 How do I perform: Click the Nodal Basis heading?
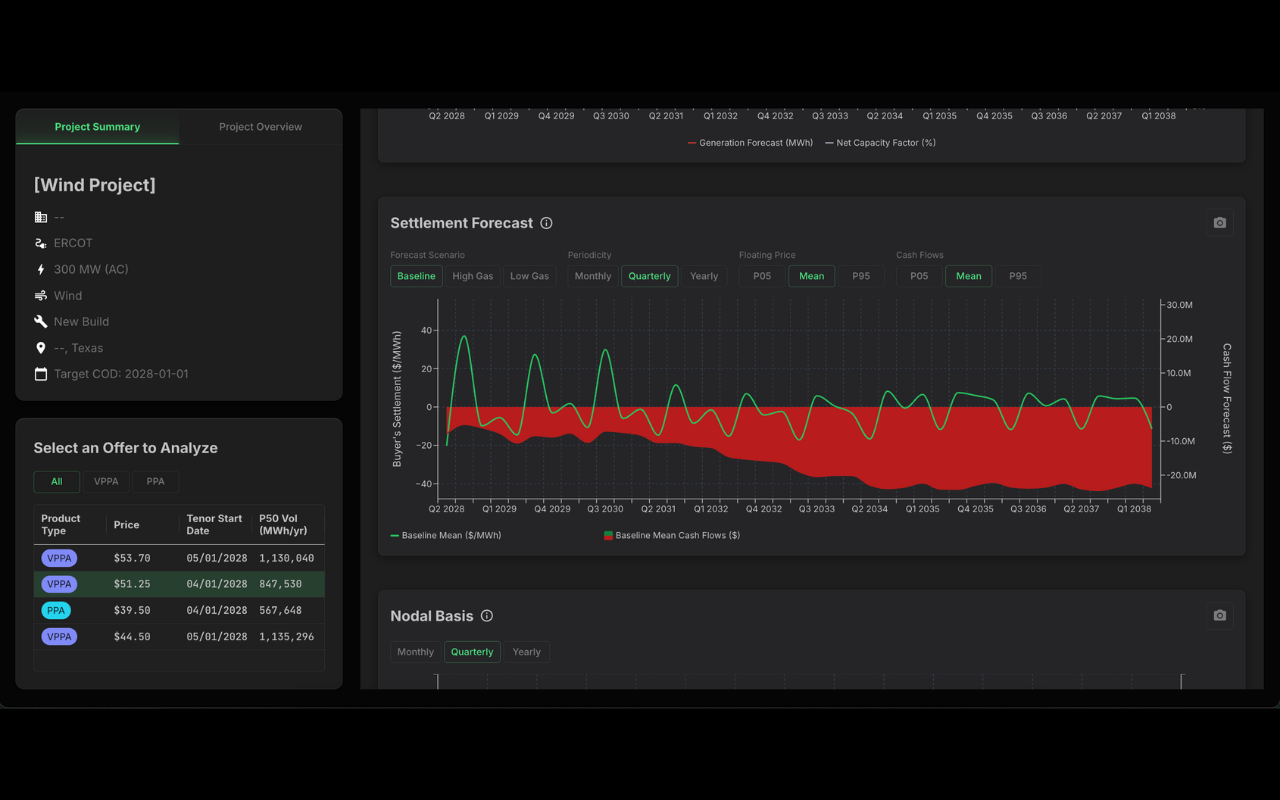(x=433, y=616)
